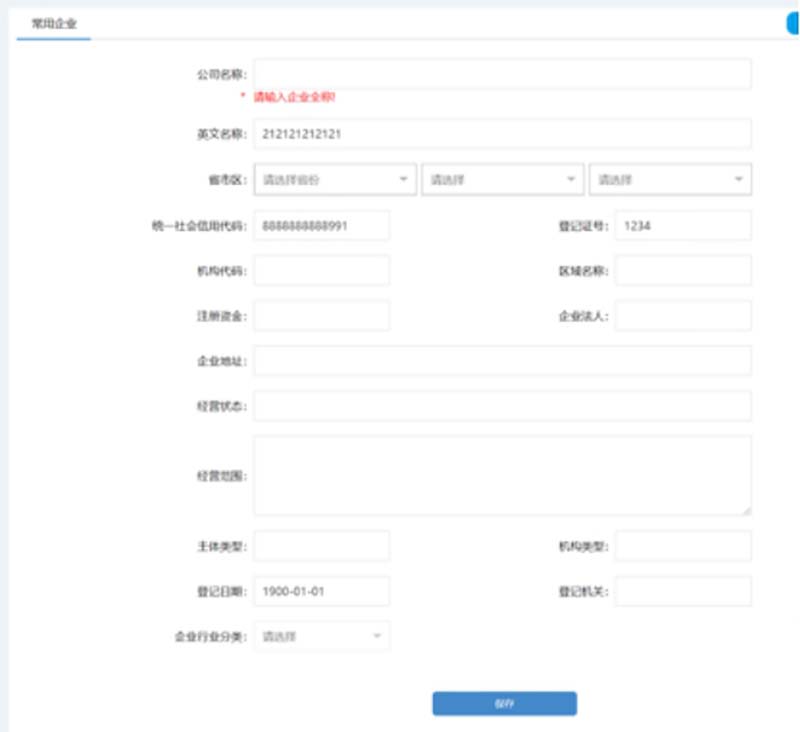Focus the 登记机关 input field
This screenshot has width=800, height=732.
pos(683,591)
